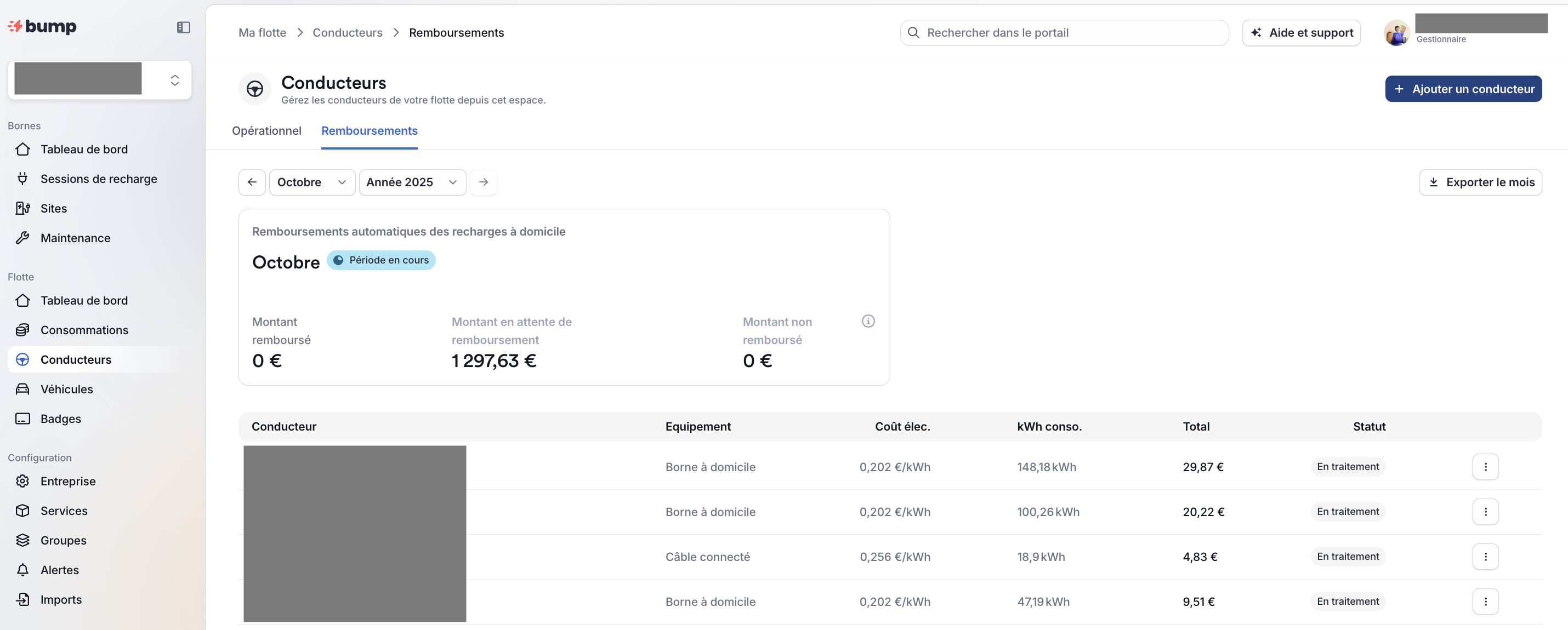1568x630 pixels.
Task: Open the Octobre month dropdown
Action: 311,182
